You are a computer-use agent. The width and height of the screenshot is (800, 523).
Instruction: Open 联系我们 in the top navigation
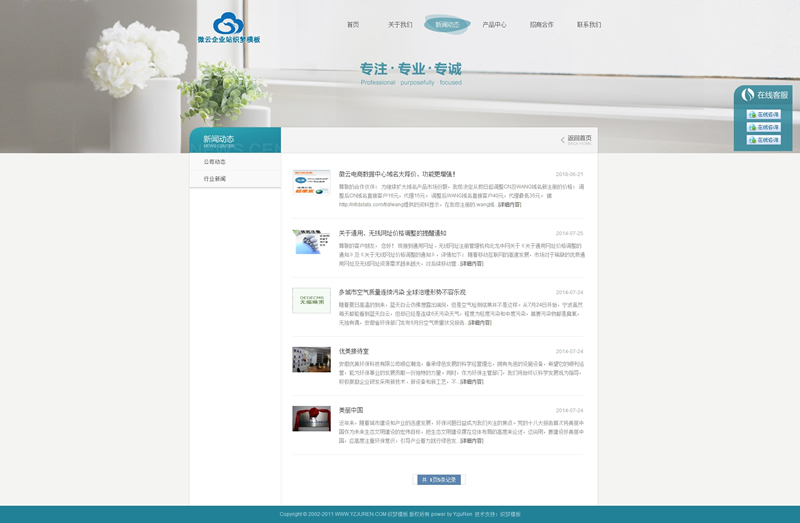coord(589,25)
